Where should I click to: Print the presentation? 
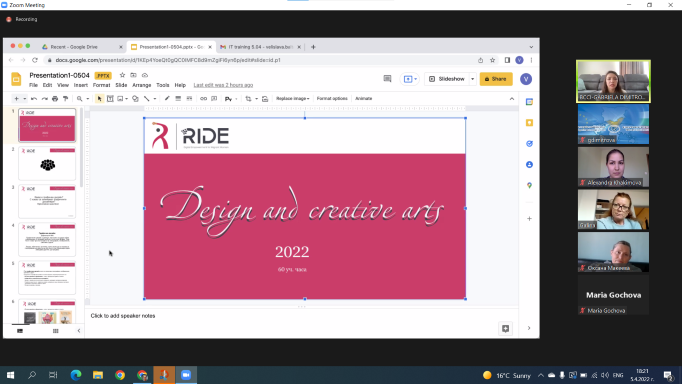(55, 99)
